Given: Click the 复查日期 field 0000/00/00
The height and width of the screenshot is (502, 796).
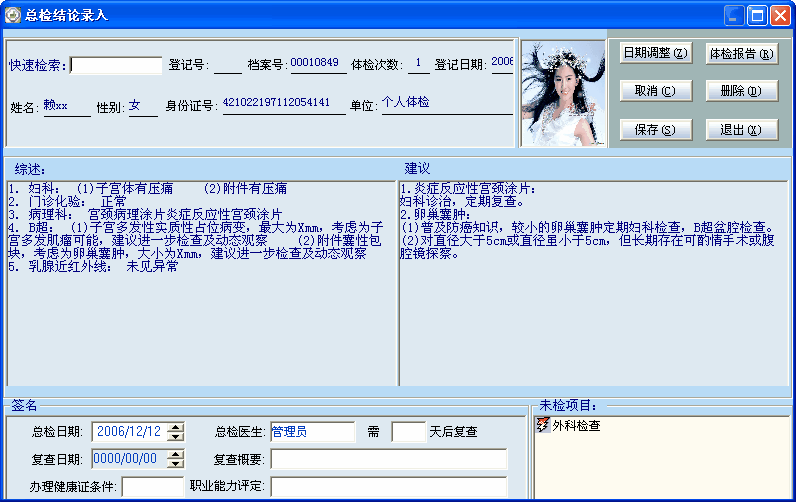Looking at the screenshot, I should click(130, 459).
